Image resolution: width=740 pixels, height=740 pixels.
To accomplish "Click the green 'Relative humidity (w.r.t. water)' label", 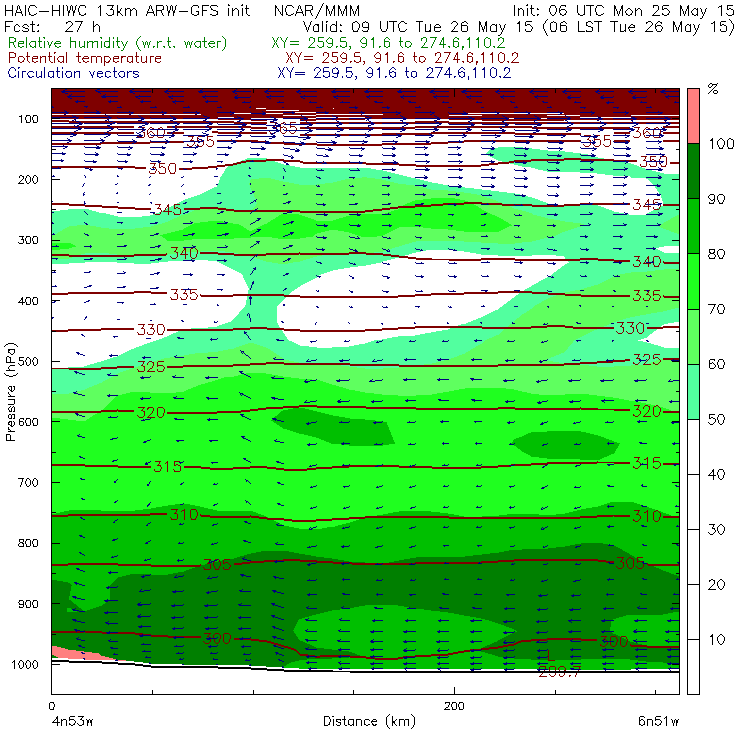I will pyautogui.click(x=118, y=43).
